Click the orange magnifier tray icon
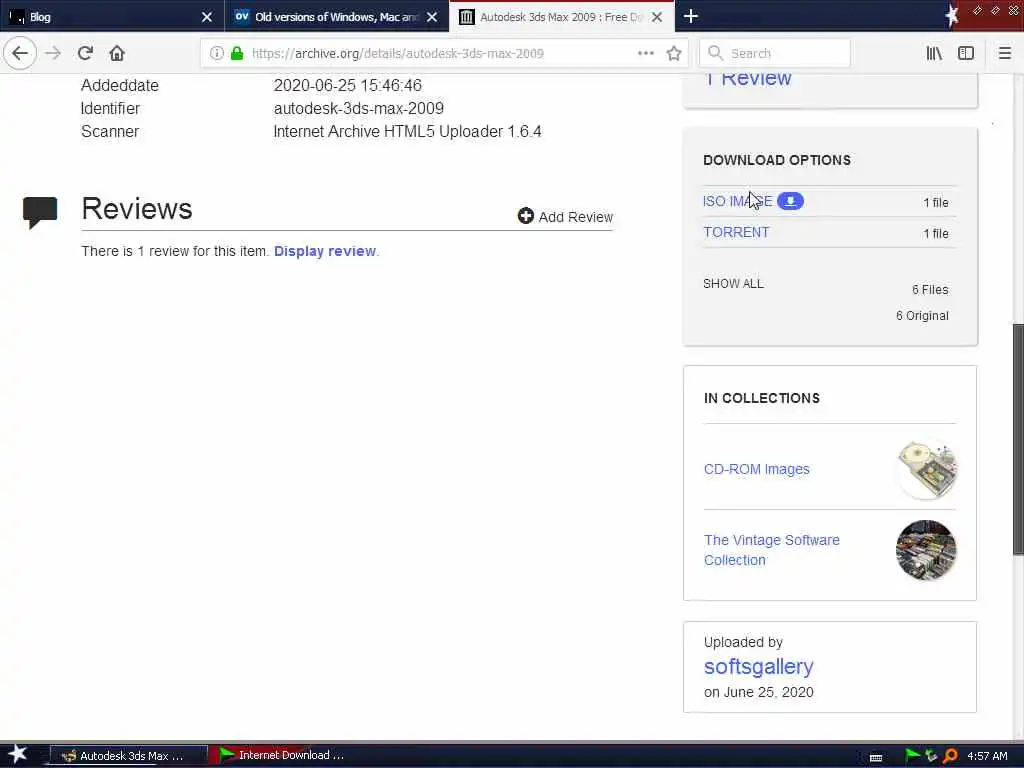The image size is (1024, 768). [x=950, y=756]
